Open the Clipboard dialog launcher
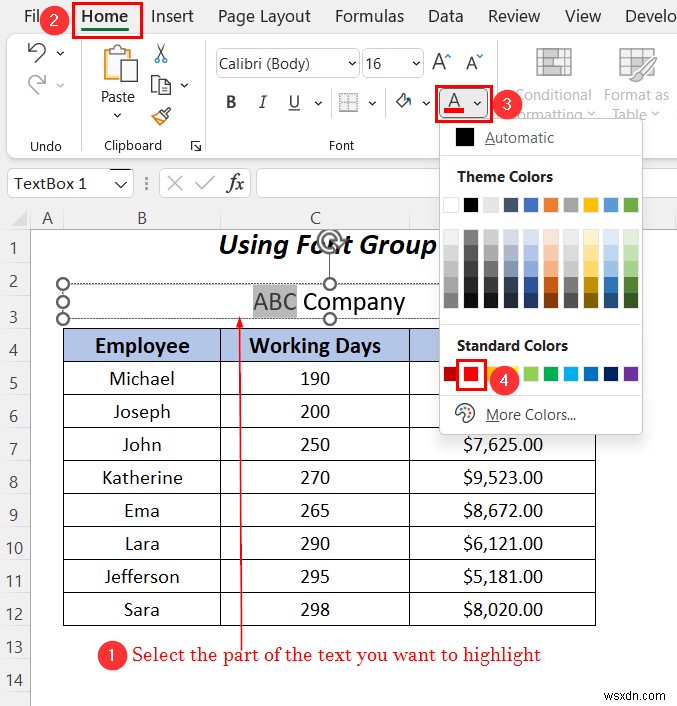Viewport: 677px width, 706px height. click(196, 145)
